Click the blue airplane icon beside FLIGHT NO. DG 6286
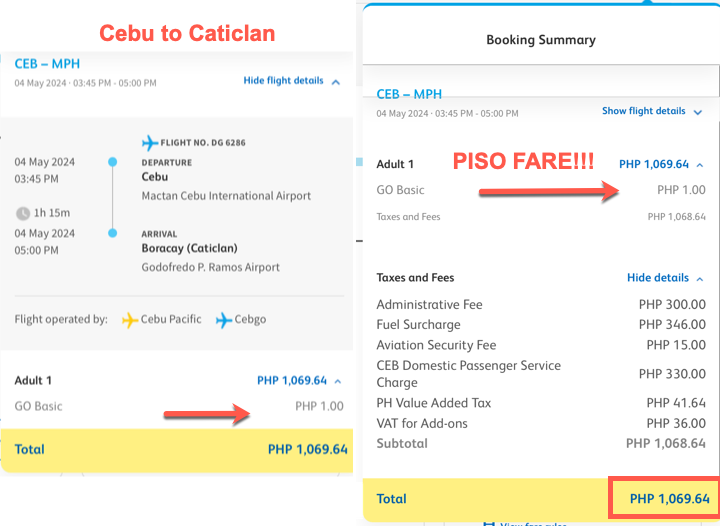Image resolution: width=720 pixels, height=526 pixels. (151, 142)
